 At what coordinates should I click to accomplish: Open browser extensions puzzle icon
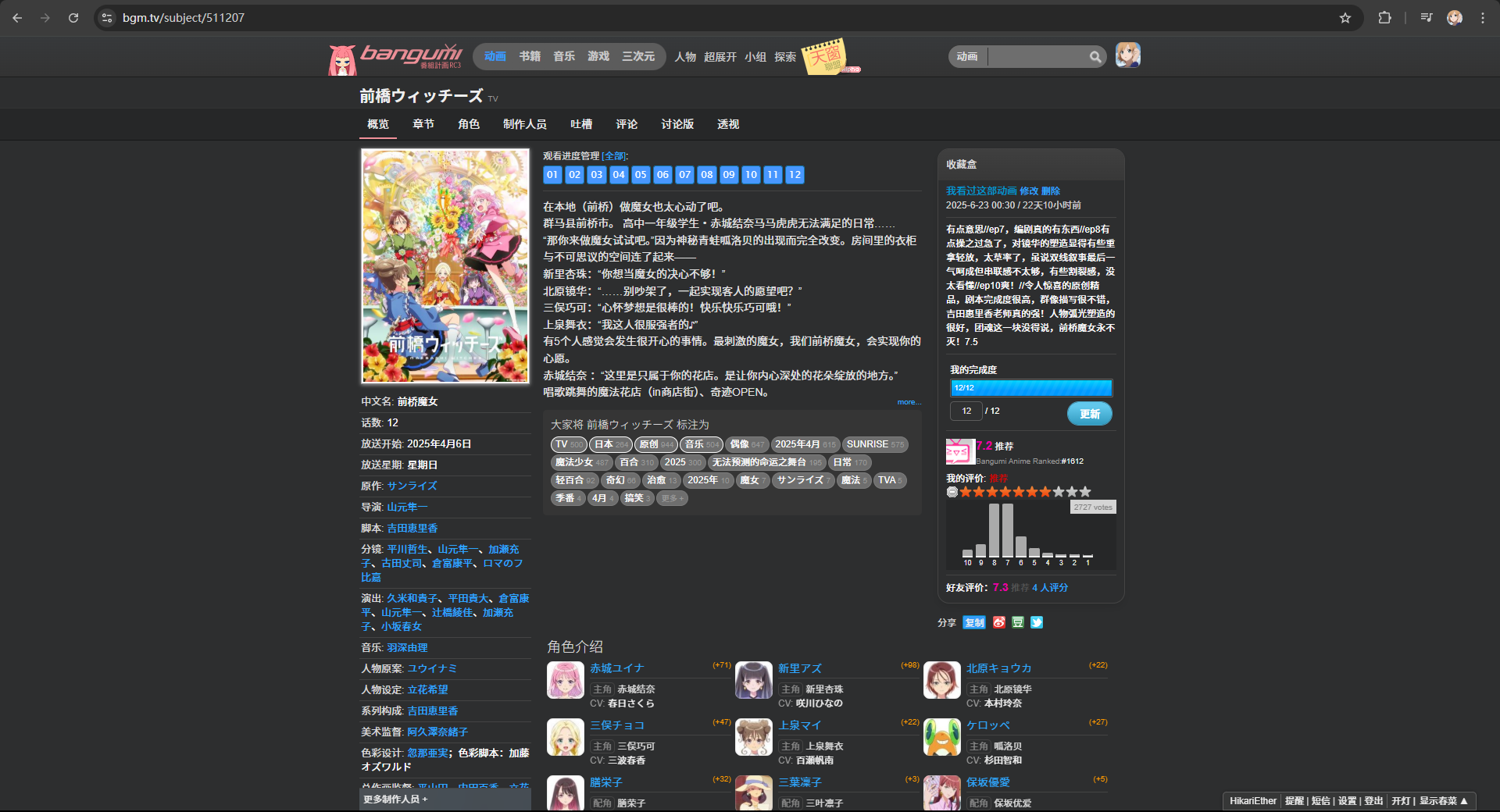[x=1384, y=18]
